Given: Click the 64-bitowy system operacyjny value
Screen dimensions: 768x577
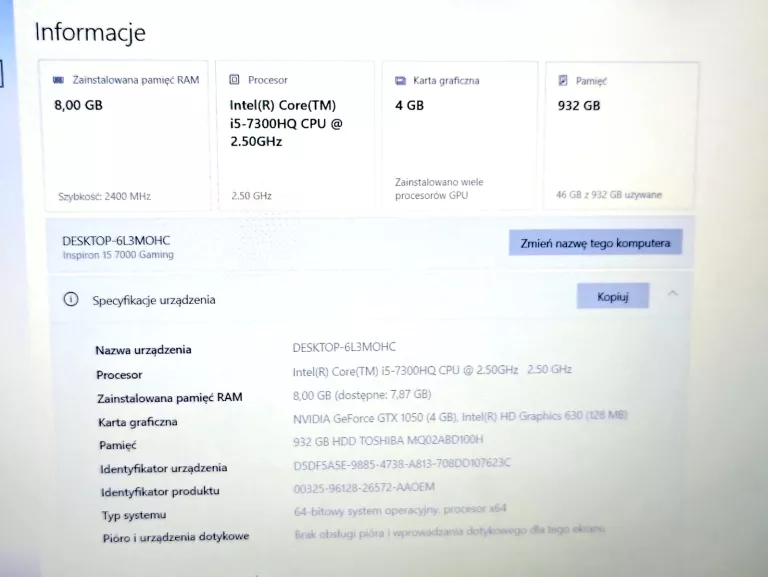Looking at the screenshot, I should point(400,509).
